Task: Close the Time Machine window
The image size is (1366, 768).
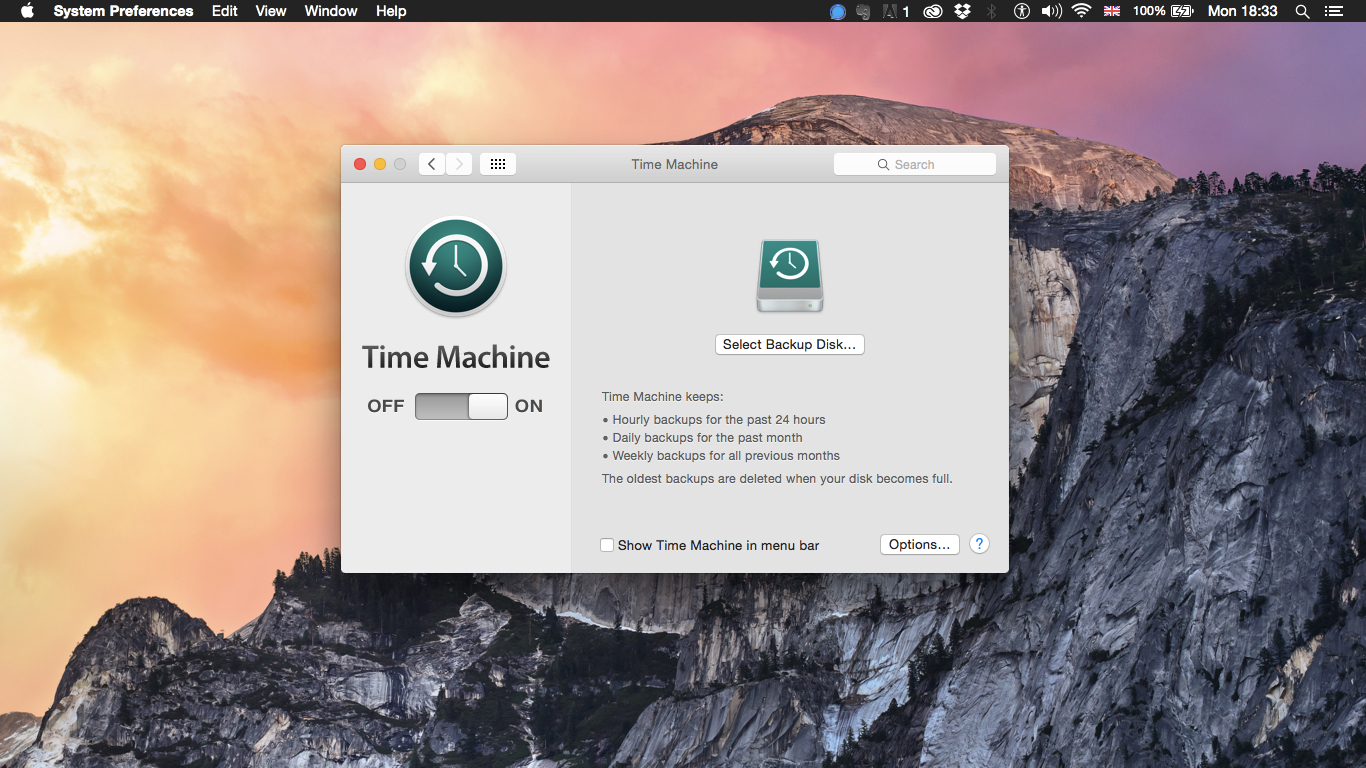Action: [x=360, y=164]
